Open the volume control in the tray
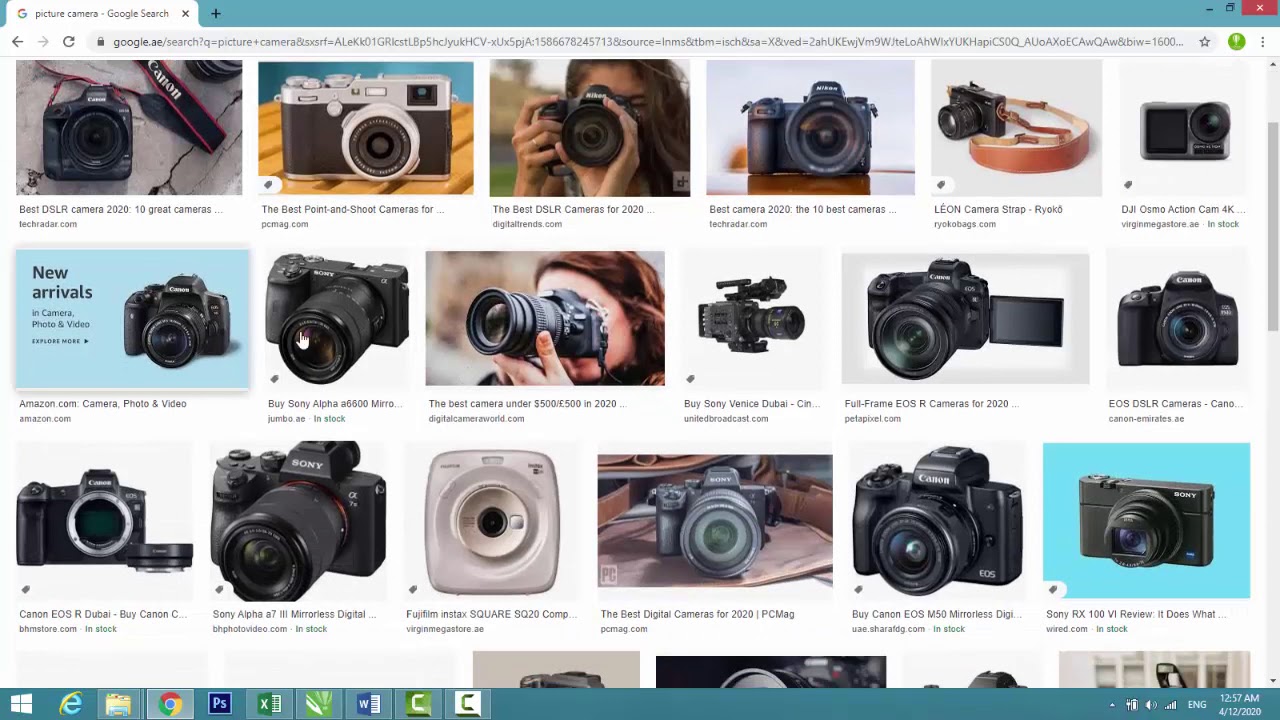Image resolution: width=1280 pixels, height=720 pixels. click(1150, 705)
